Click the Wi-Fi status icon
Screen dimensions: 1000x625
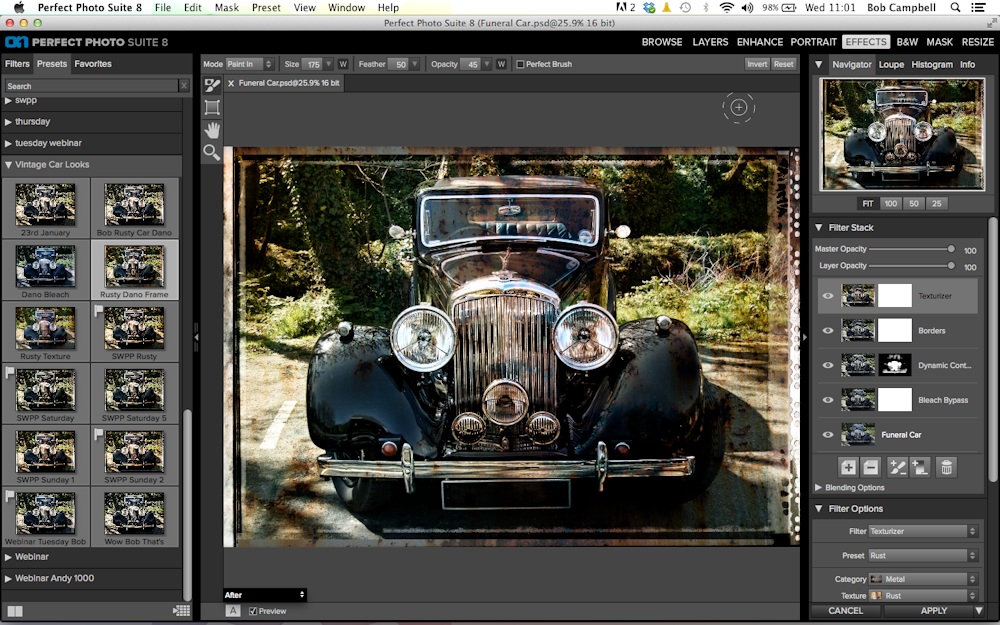tap(726, 8)
